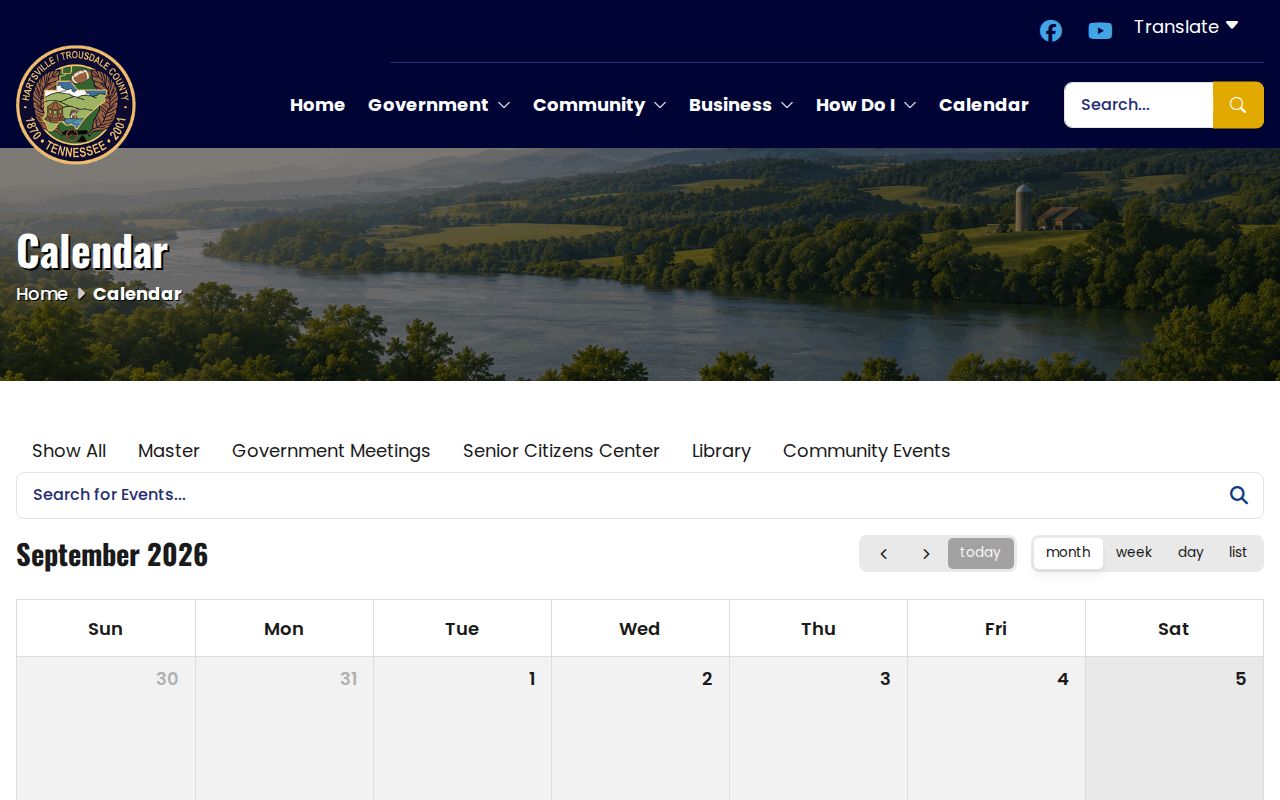
Task: Click the Sun column header
Action: pos(105,629)
